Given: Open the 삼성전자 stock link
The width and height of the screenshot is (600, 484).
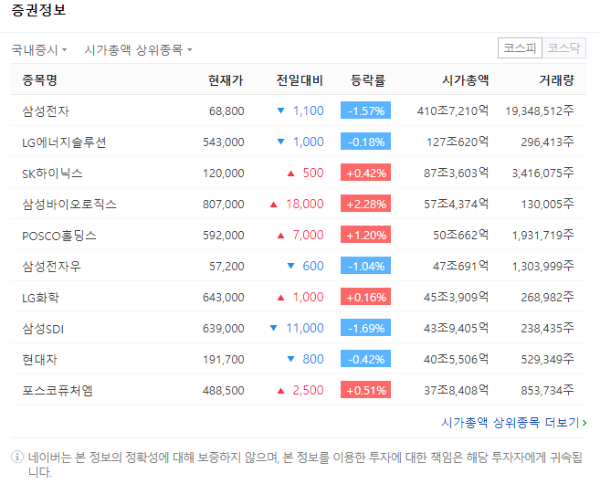Looking at the screenshot, I should point(46,111).
